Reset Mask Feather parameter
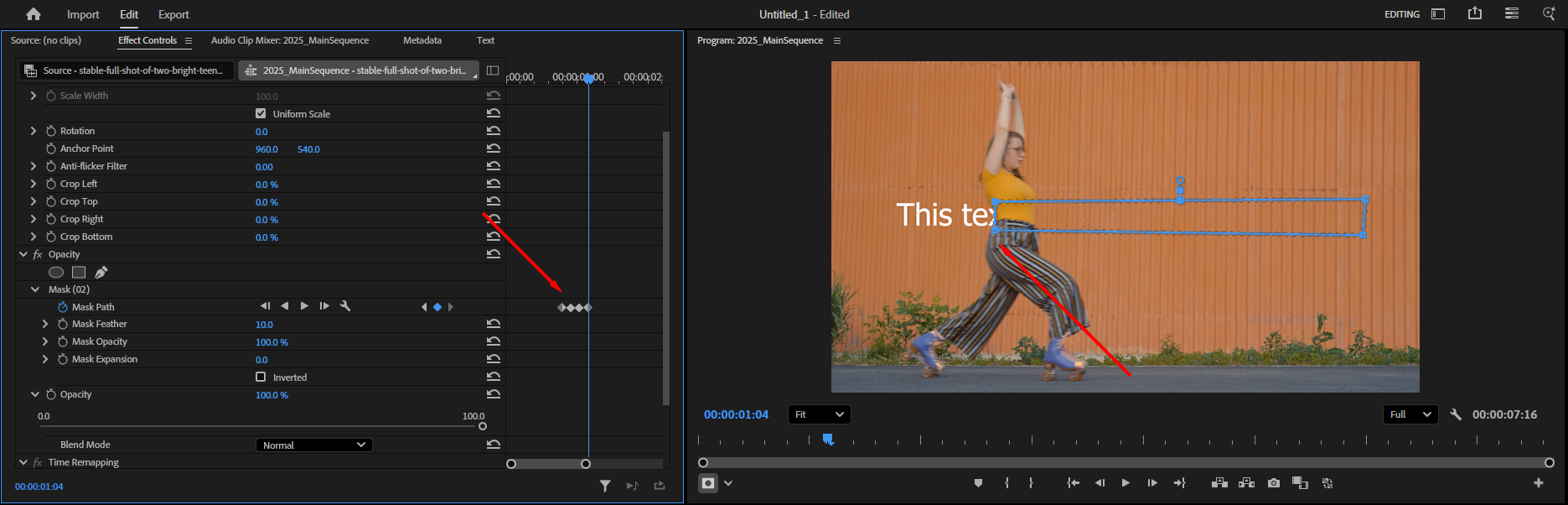This screenshot has height=505, width=1568. [494, 324]
